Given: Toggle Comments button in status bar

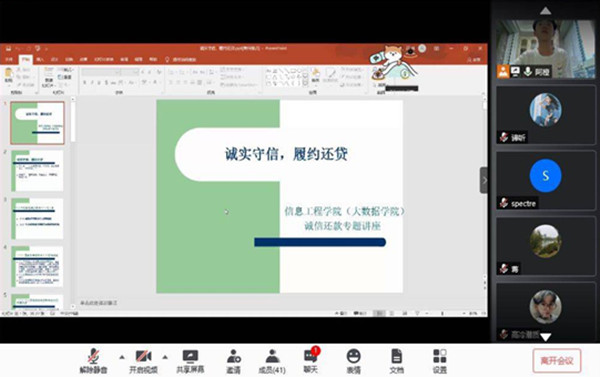Looking at the screenshot, I should coord(360,313).
